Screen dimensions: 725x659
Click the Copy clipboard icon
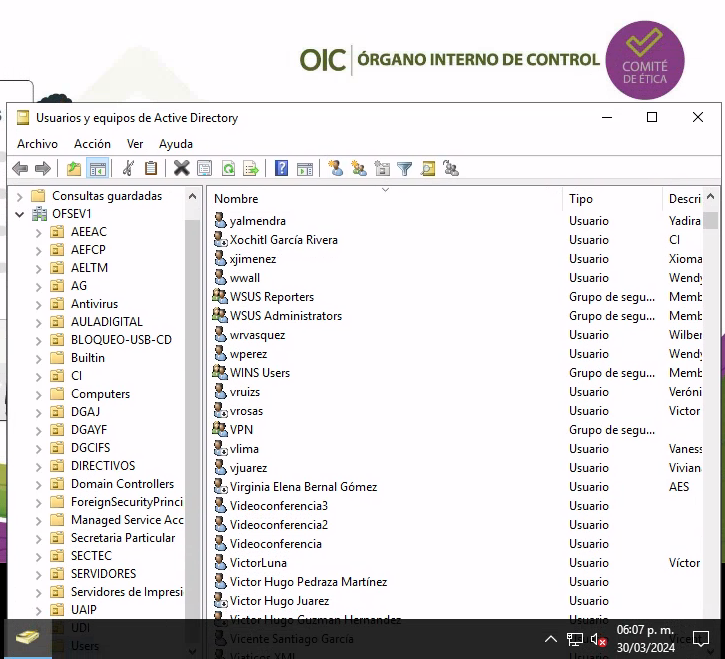(151, 168)
